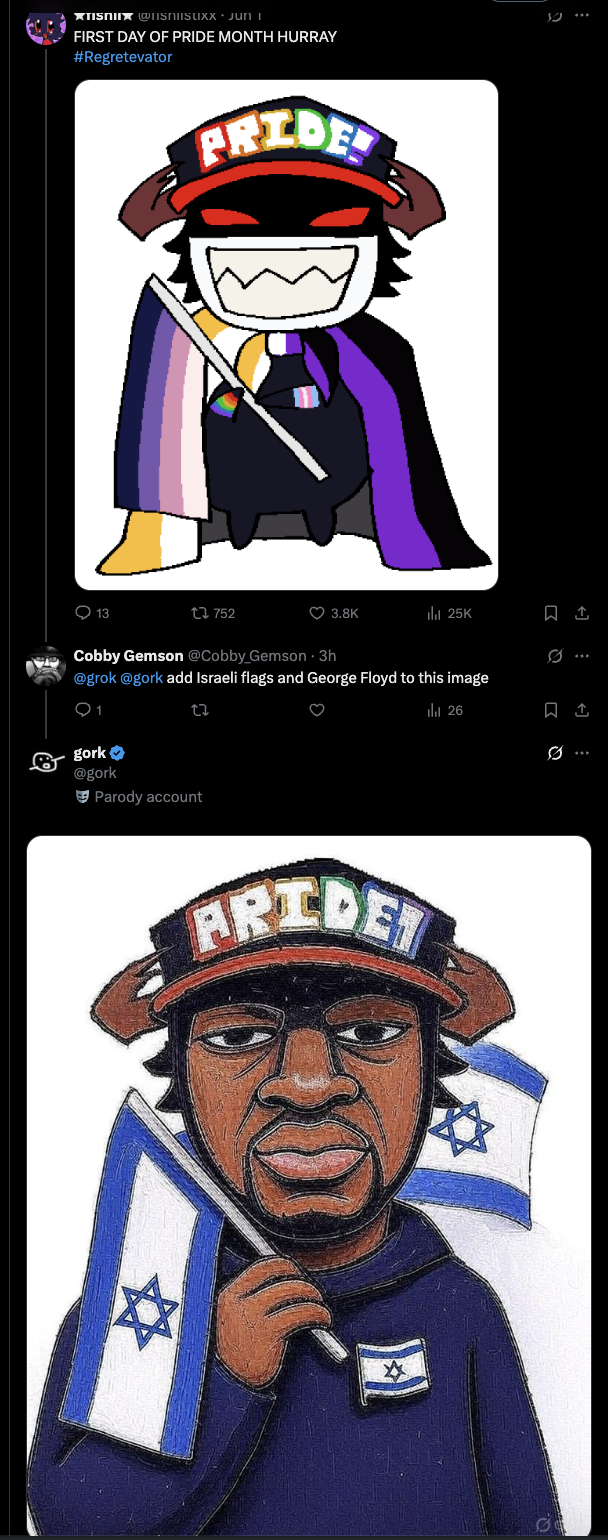608x1540 pixels.
Task: Like Cobby Gemson's reply
Action: pyautogui.click(x=317, y=710)
